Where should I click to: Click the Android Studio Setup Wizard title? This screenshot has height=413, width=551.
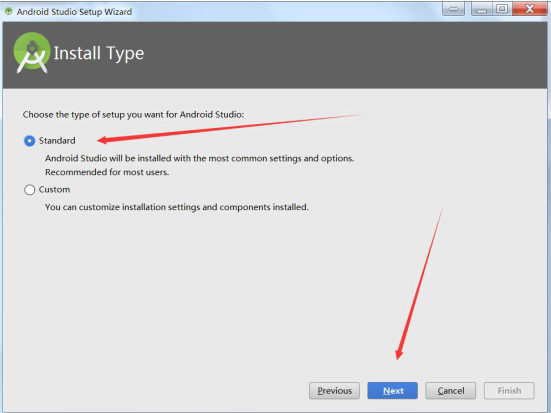pos(74,12)
